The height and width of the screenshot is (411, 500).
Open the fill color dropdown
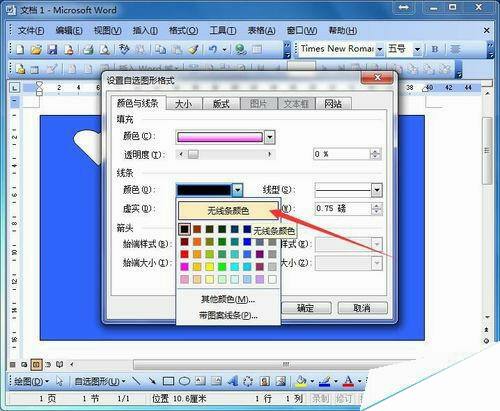pos(269,137)
